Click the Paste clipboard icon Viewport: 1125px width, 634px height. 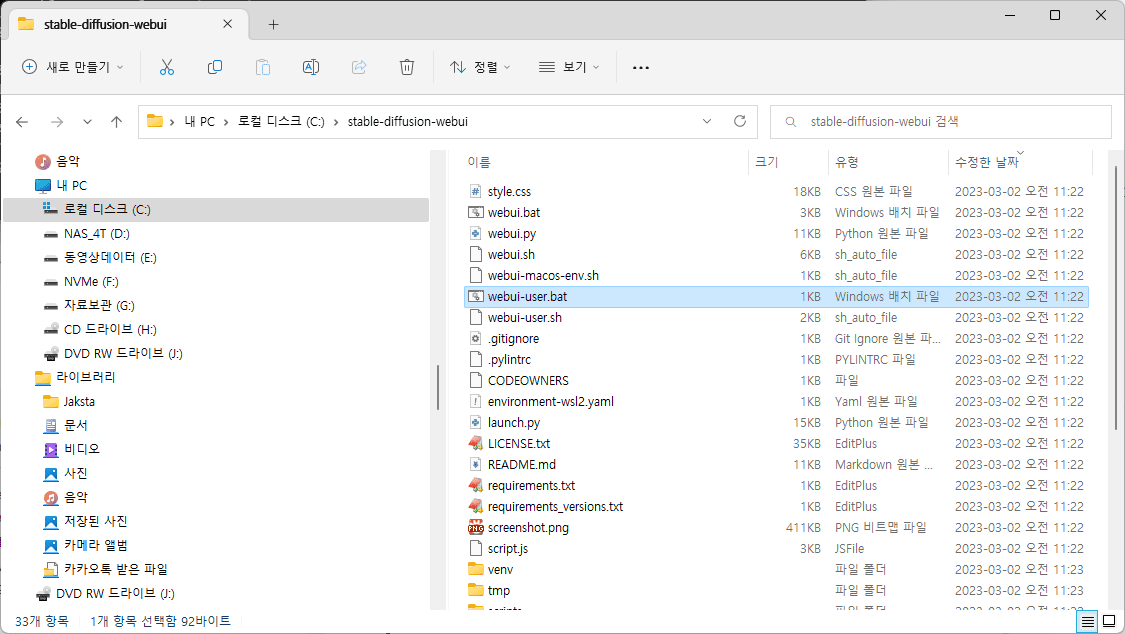[263, 67]
